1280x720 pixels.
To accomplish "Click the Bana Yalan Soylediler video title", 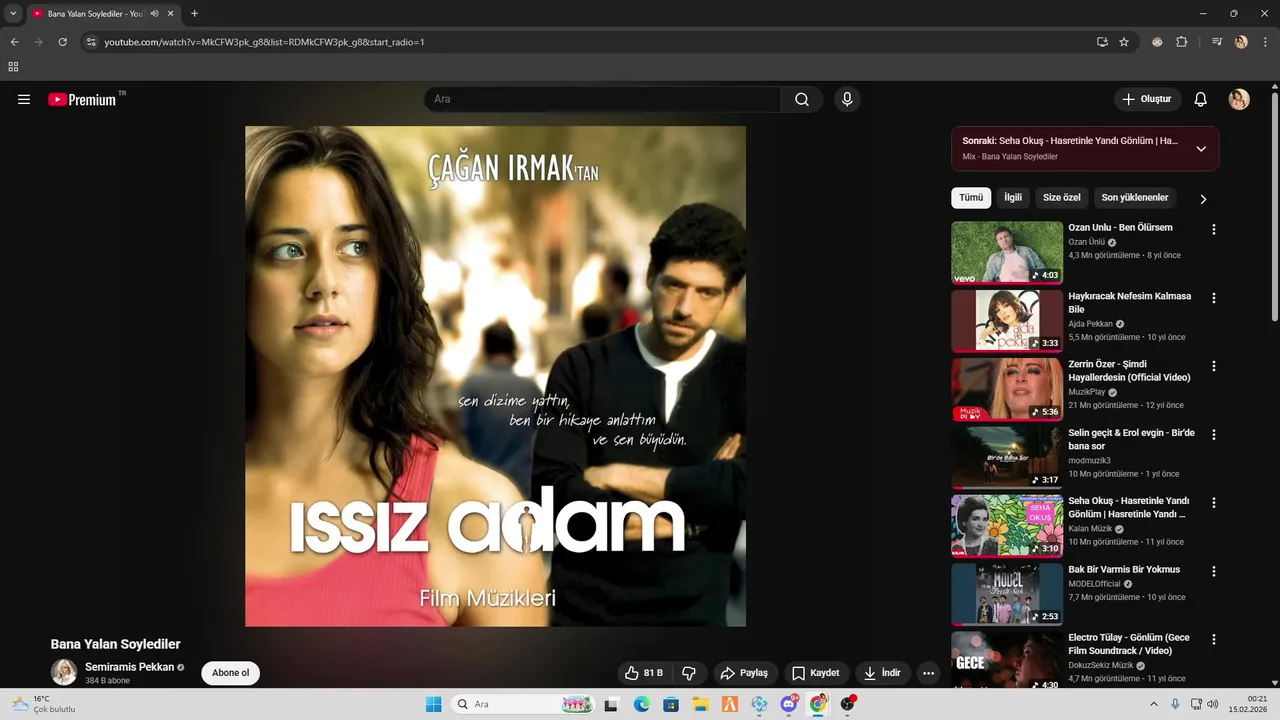I will pos(115,644).
